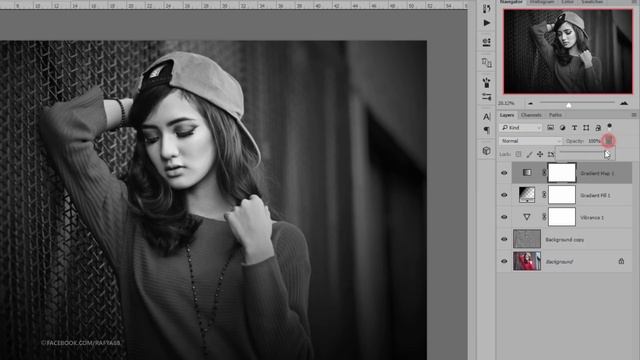Click the Navigator zoom in mountain icon
The image size is (640, 360).
click(x=624, y=103)
